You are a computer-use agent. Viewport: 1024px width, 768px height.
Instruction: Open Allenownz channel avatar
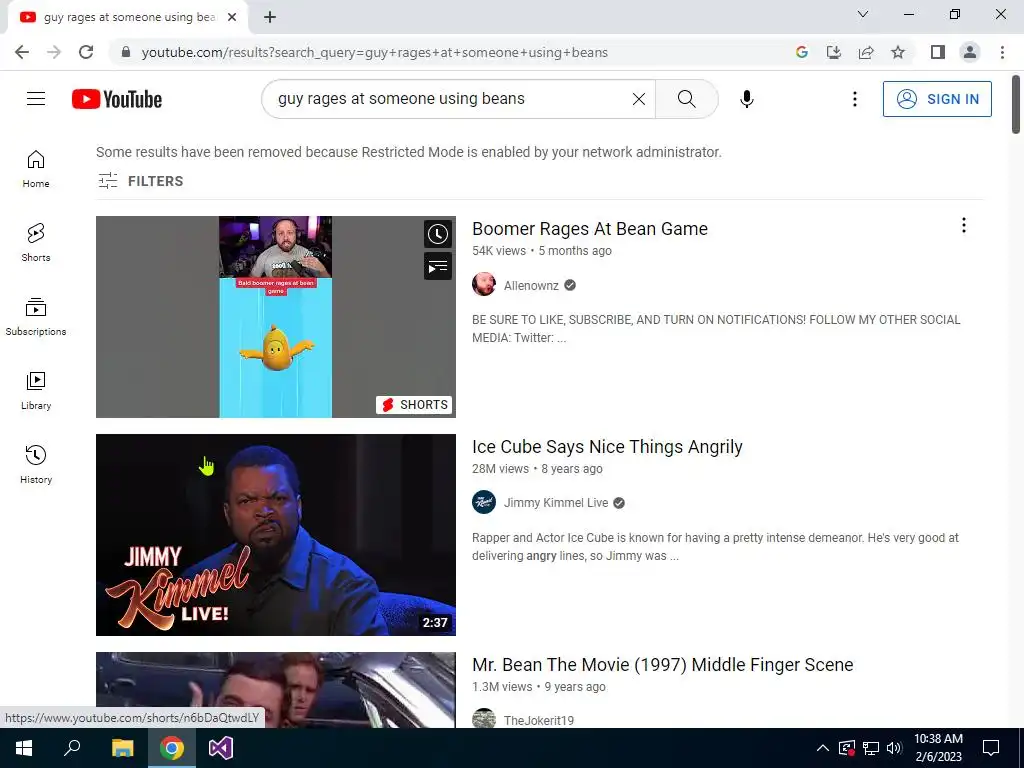pos(484,285)
